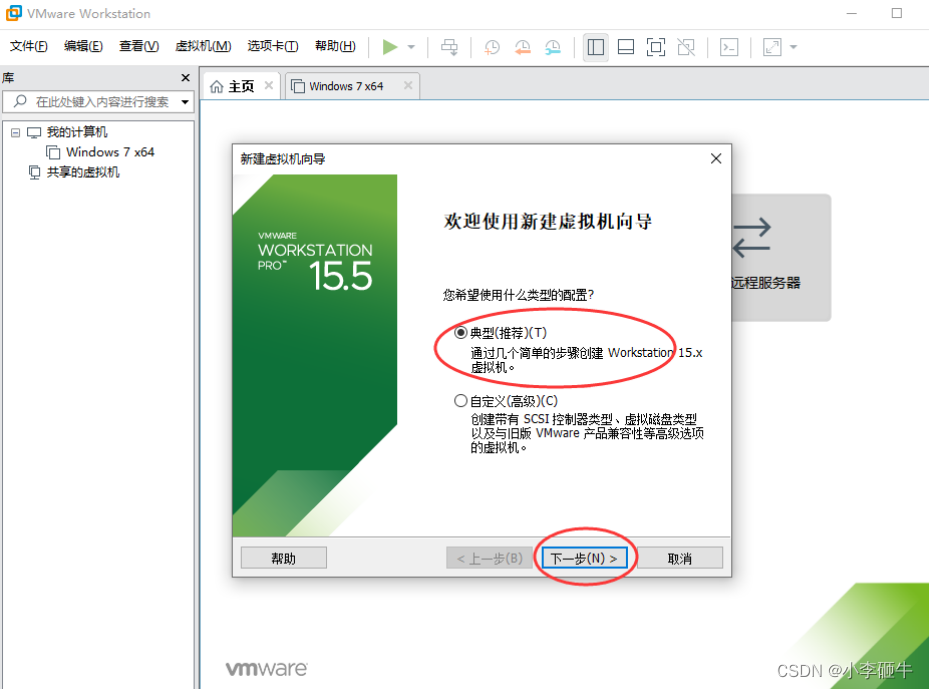Click the Revert to Snapshot icon
929x689 pixels.
pos(523,47)
